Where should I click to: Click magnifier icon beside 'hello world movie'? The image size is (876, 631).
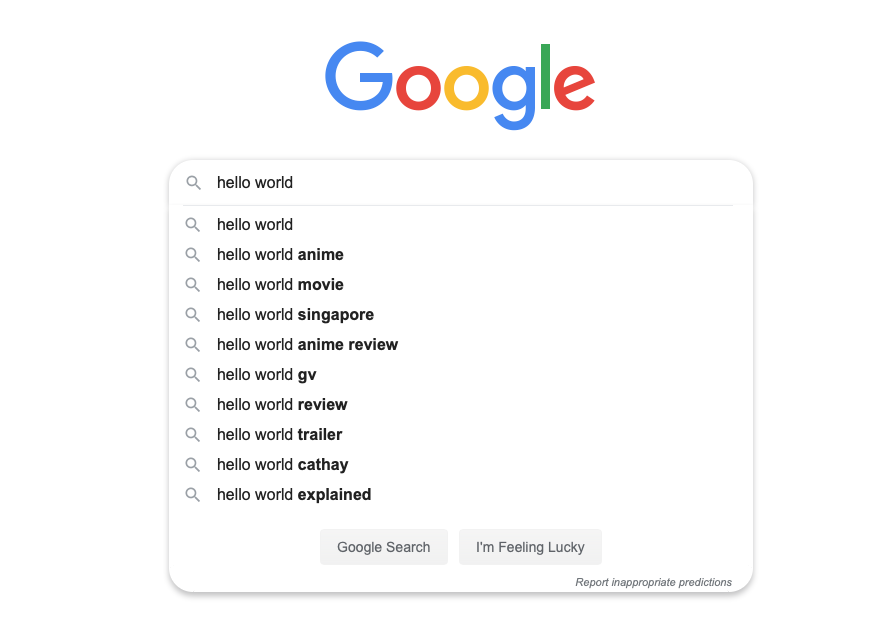pos(193,285)
